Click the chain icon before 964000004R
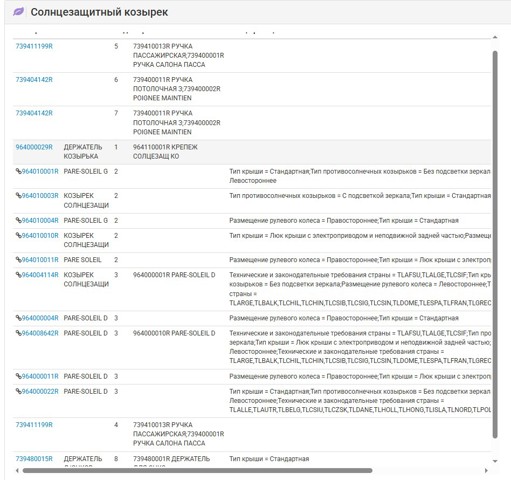Viewport: 511px width, 480px height. click(x=18, y=318)
